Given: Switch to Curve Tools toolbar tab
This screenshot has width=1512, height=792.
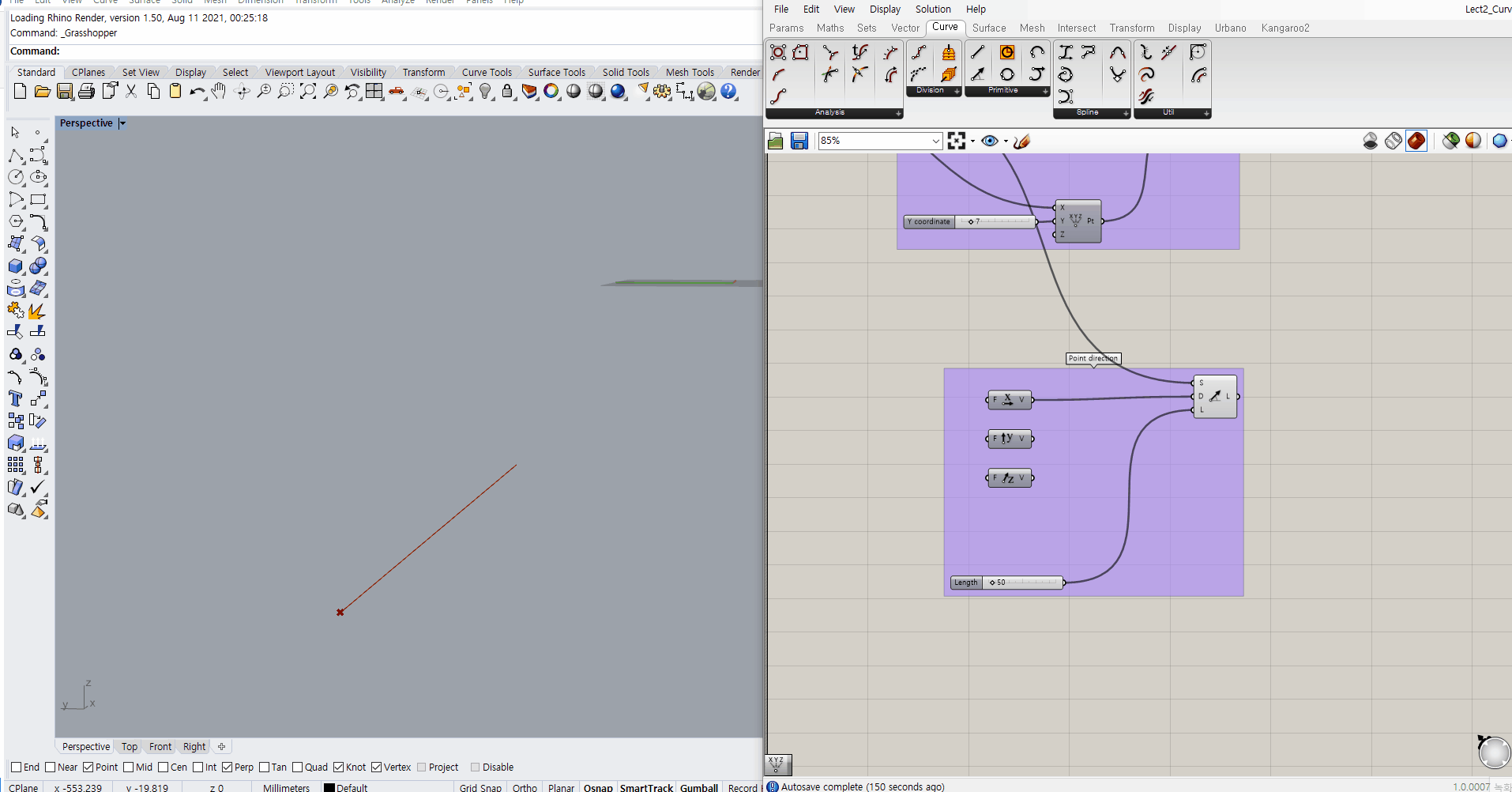Looking at the screenshot, I should pyautogui.click(x=487, y=72).
